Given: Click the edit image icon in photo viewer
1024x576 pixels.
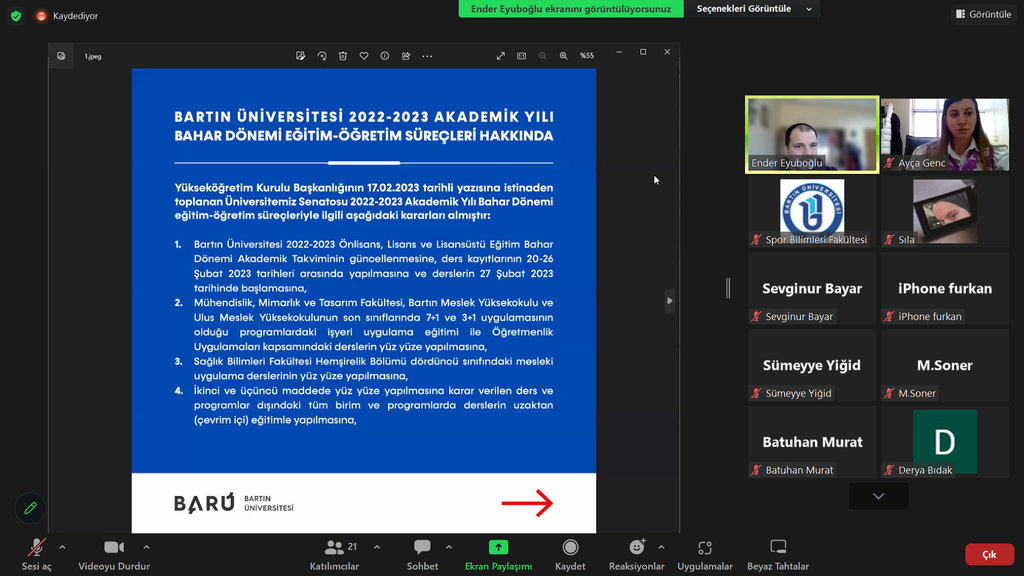Looking at the screenshot, I should (300, 56).
